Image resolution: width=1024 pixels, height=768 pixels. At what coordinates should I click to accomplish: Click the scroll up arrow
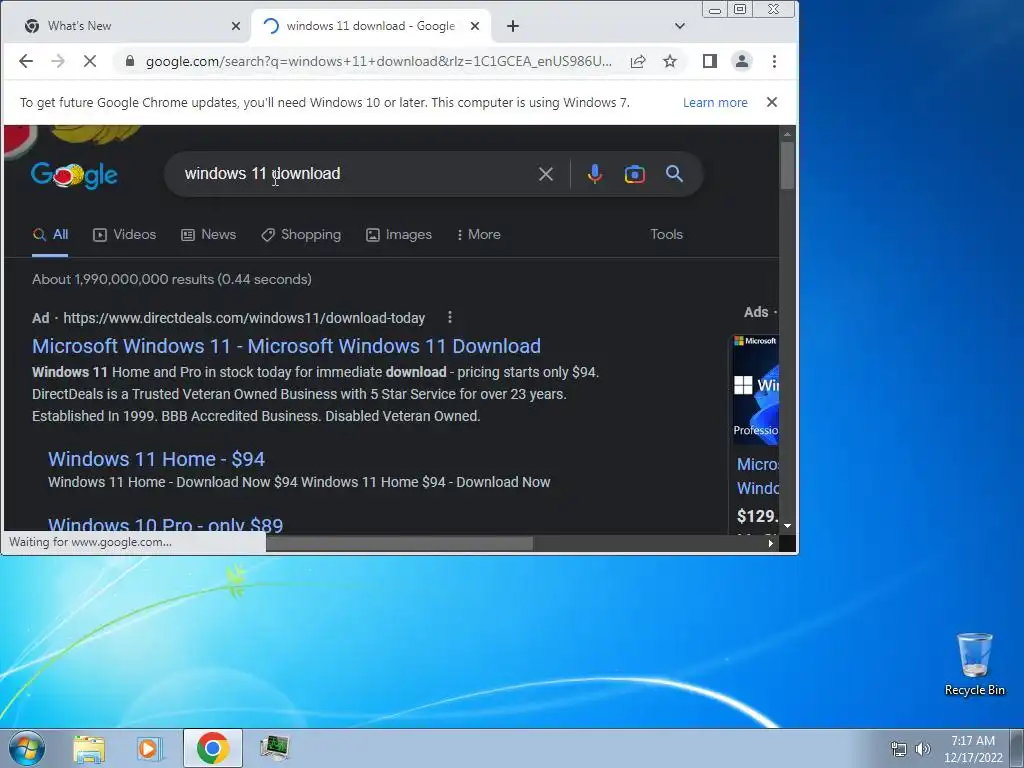coord(787,135)
